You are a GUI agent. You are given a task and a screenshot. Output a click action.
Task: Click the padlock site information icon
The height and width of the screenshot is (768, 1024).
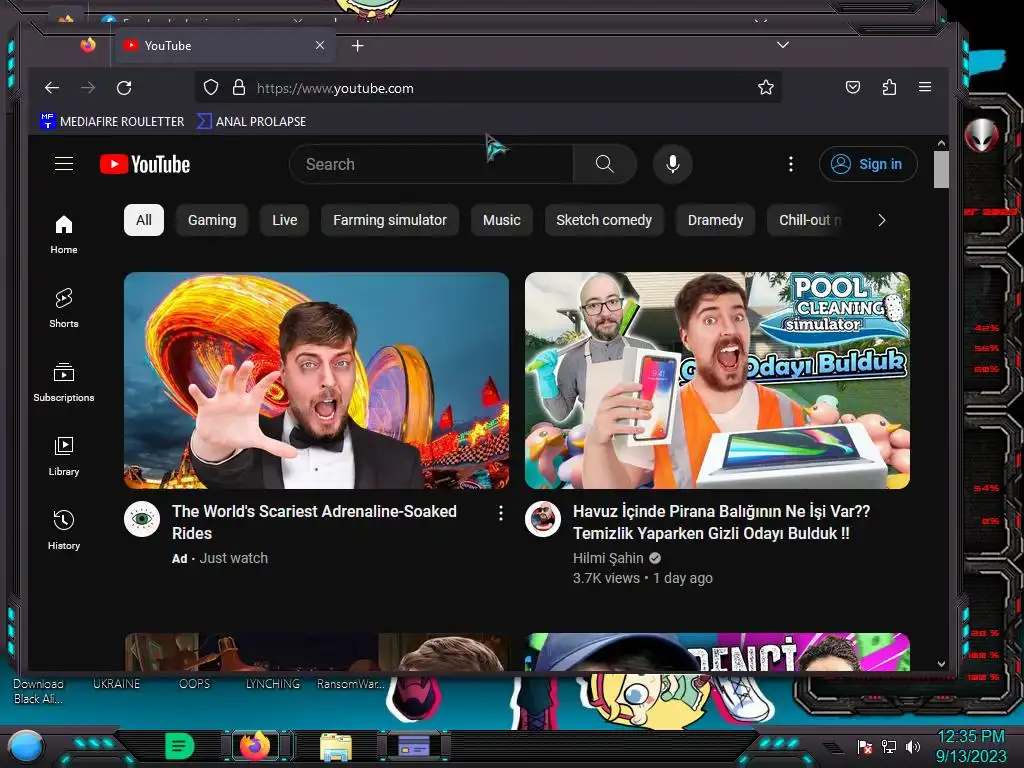(x=239, y=88)
